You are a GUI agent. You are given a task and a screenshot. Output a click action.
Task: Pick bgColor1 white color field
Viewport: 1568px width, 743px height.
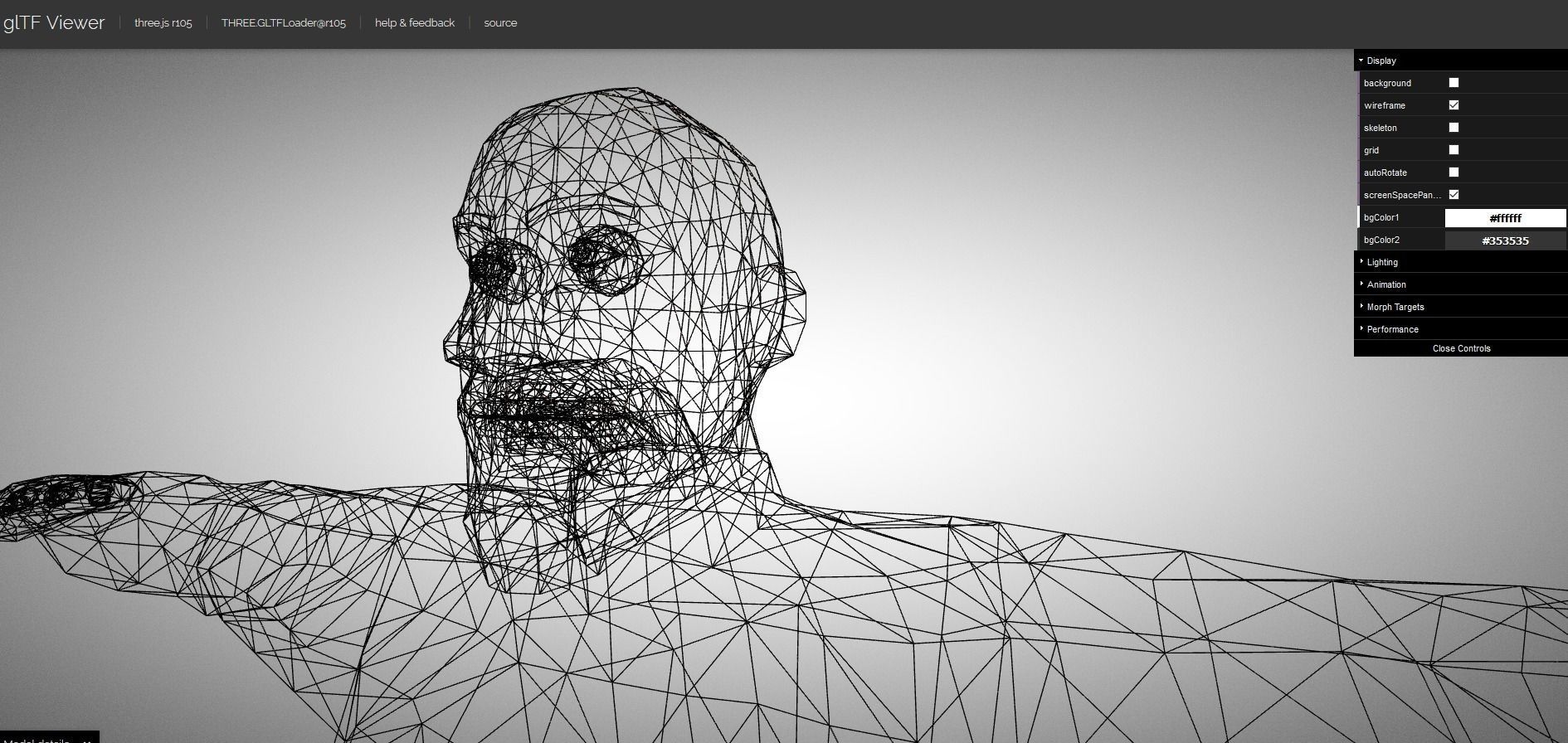coord(1506,218)
